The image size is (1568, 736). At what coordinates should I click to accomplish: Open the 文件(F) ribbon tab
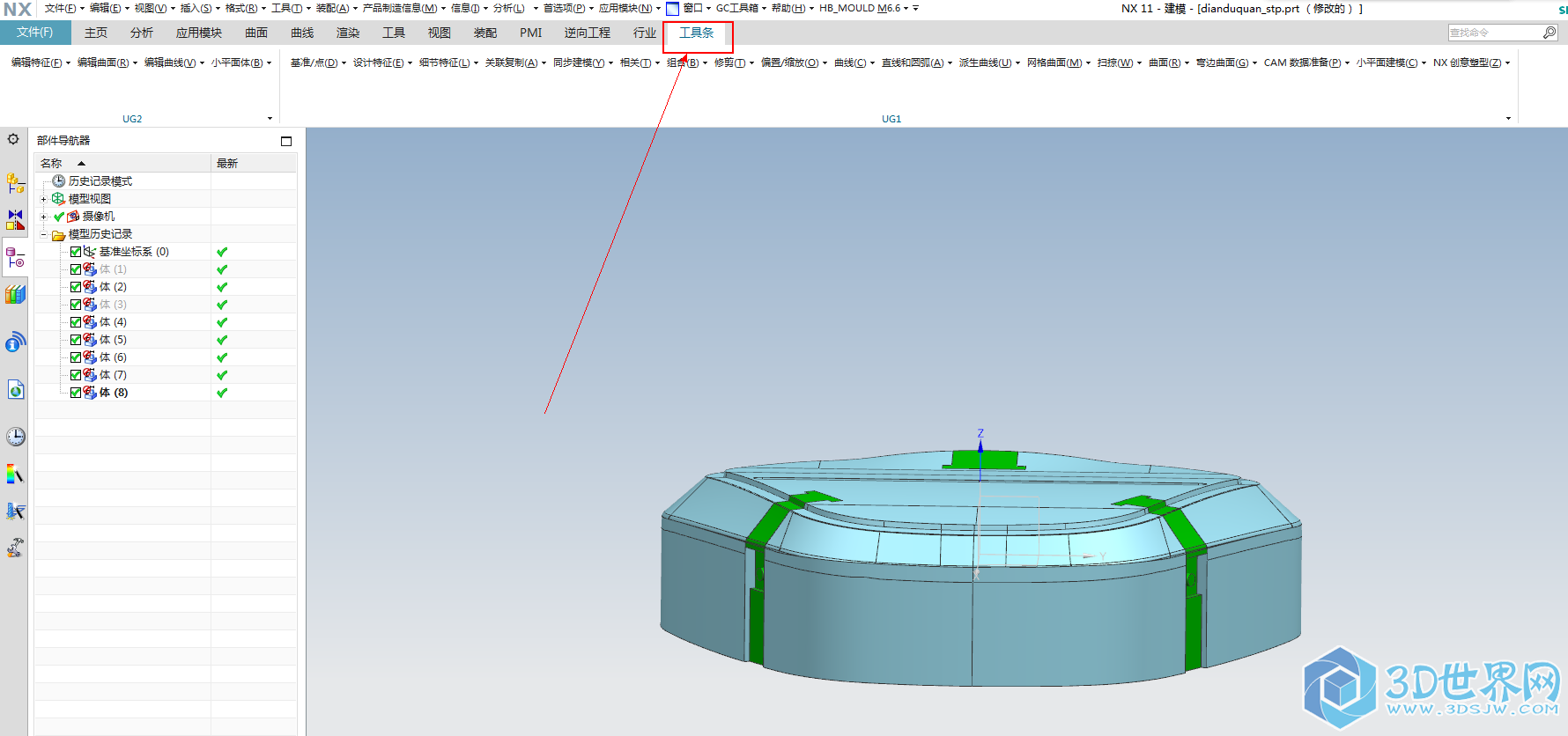[35, 33]
